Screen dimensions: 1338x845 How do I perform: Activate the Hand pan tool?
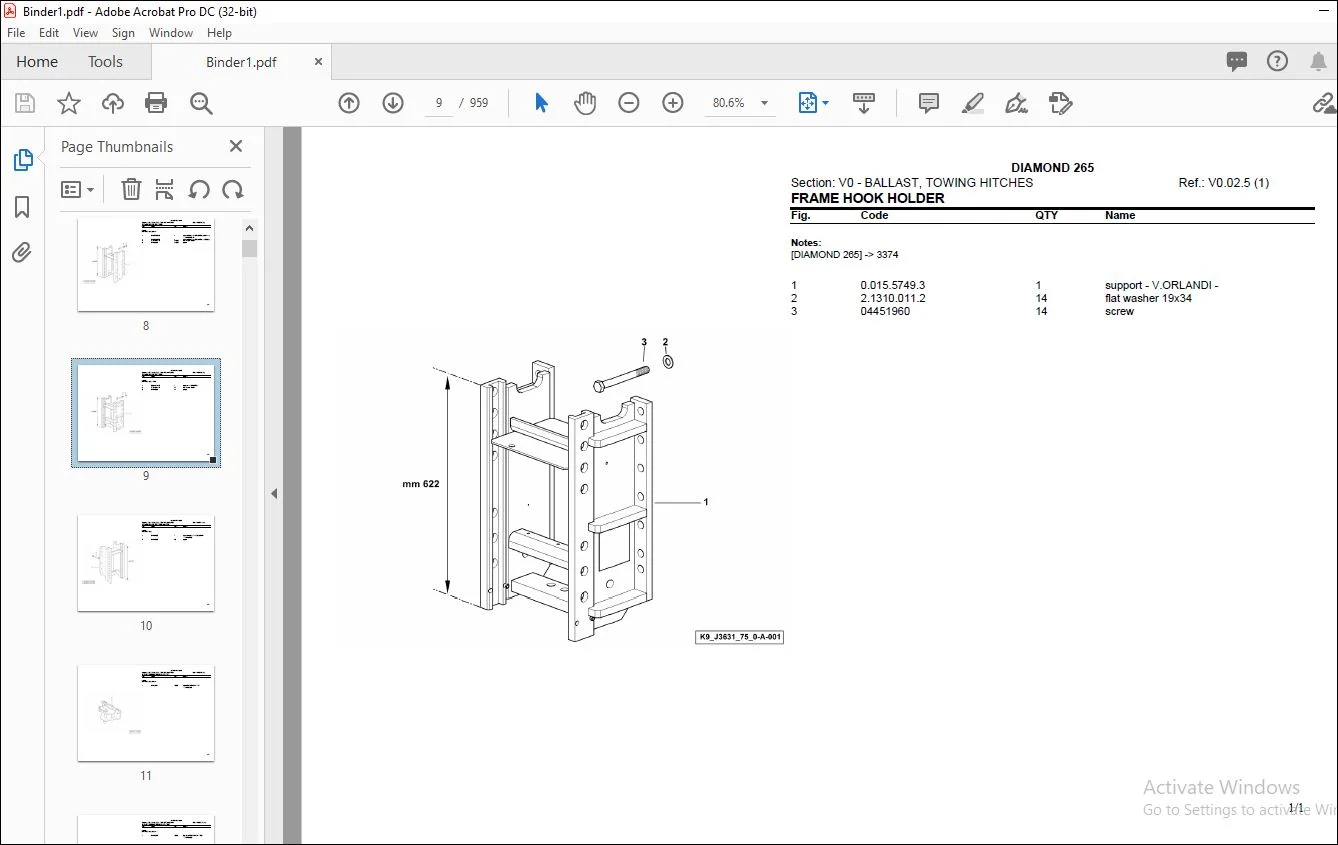(x=585, y=103)
